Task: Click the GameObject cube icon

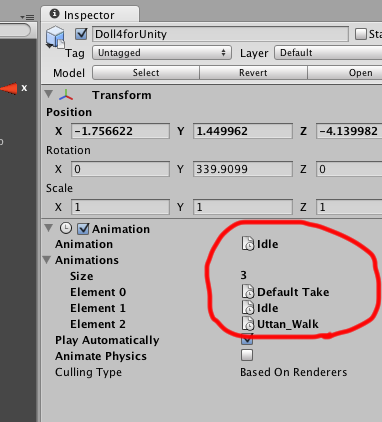Action: (55, 37)
